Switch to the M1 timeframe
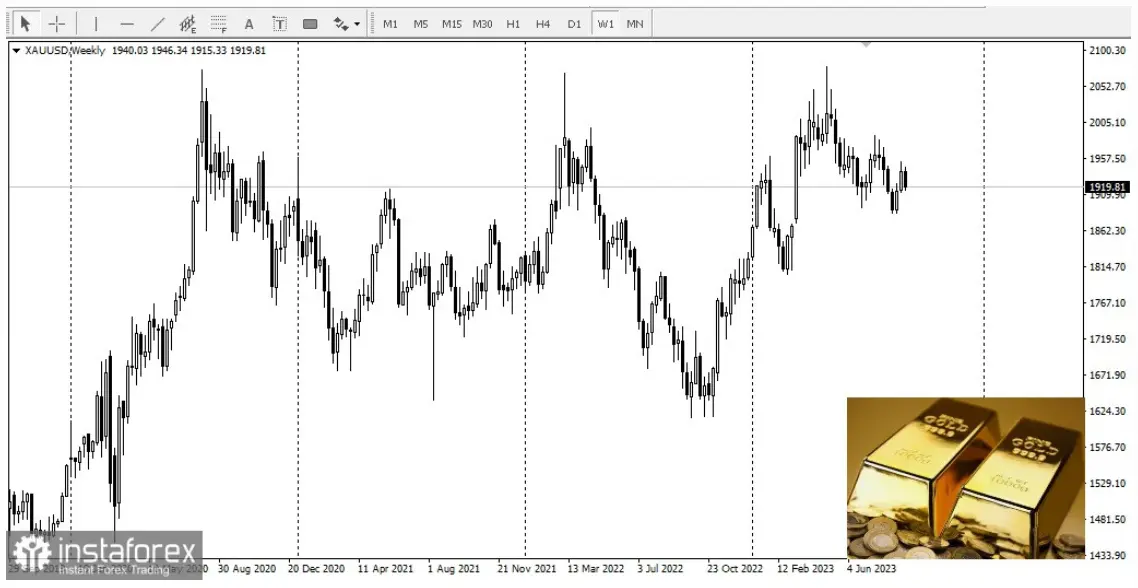Screen dimensions: 1138x588 point(390,23)
